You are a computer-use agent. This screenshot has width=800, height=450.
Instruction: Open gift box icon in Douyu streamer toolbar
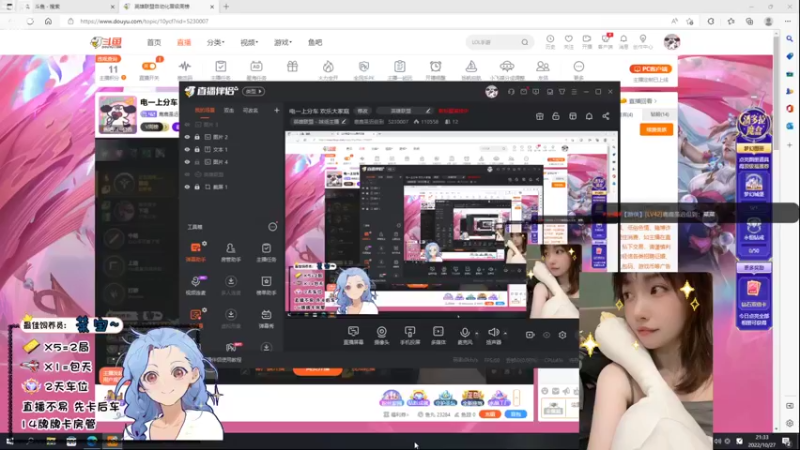pyautogui.click(x=292, y=66)
